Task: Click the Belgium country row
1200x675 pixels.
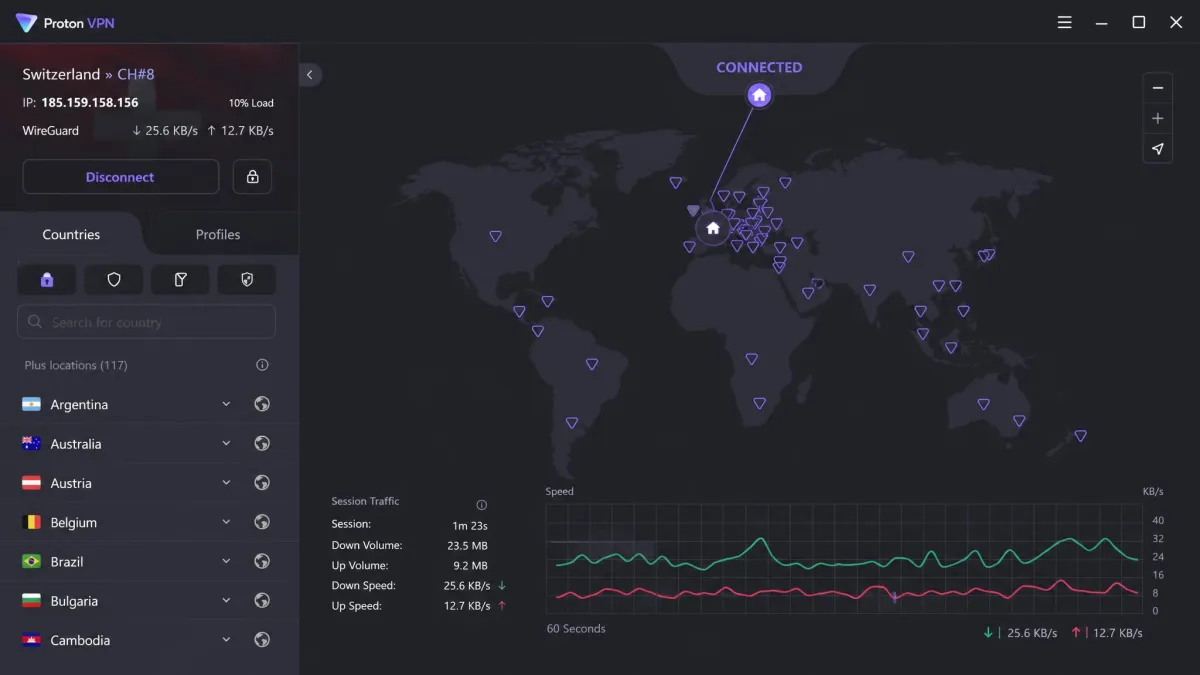Action: coord(149,522)
